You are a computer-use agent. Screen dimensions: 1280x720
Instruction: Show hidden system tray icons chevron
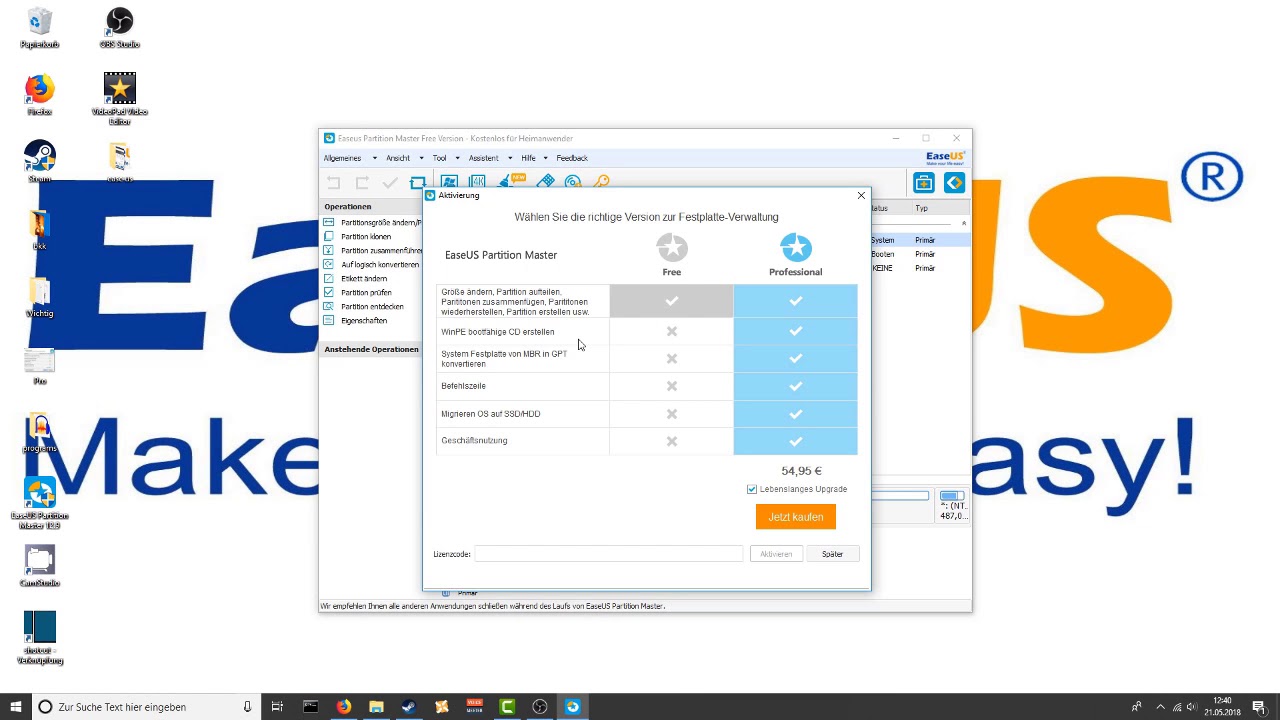1160,707
